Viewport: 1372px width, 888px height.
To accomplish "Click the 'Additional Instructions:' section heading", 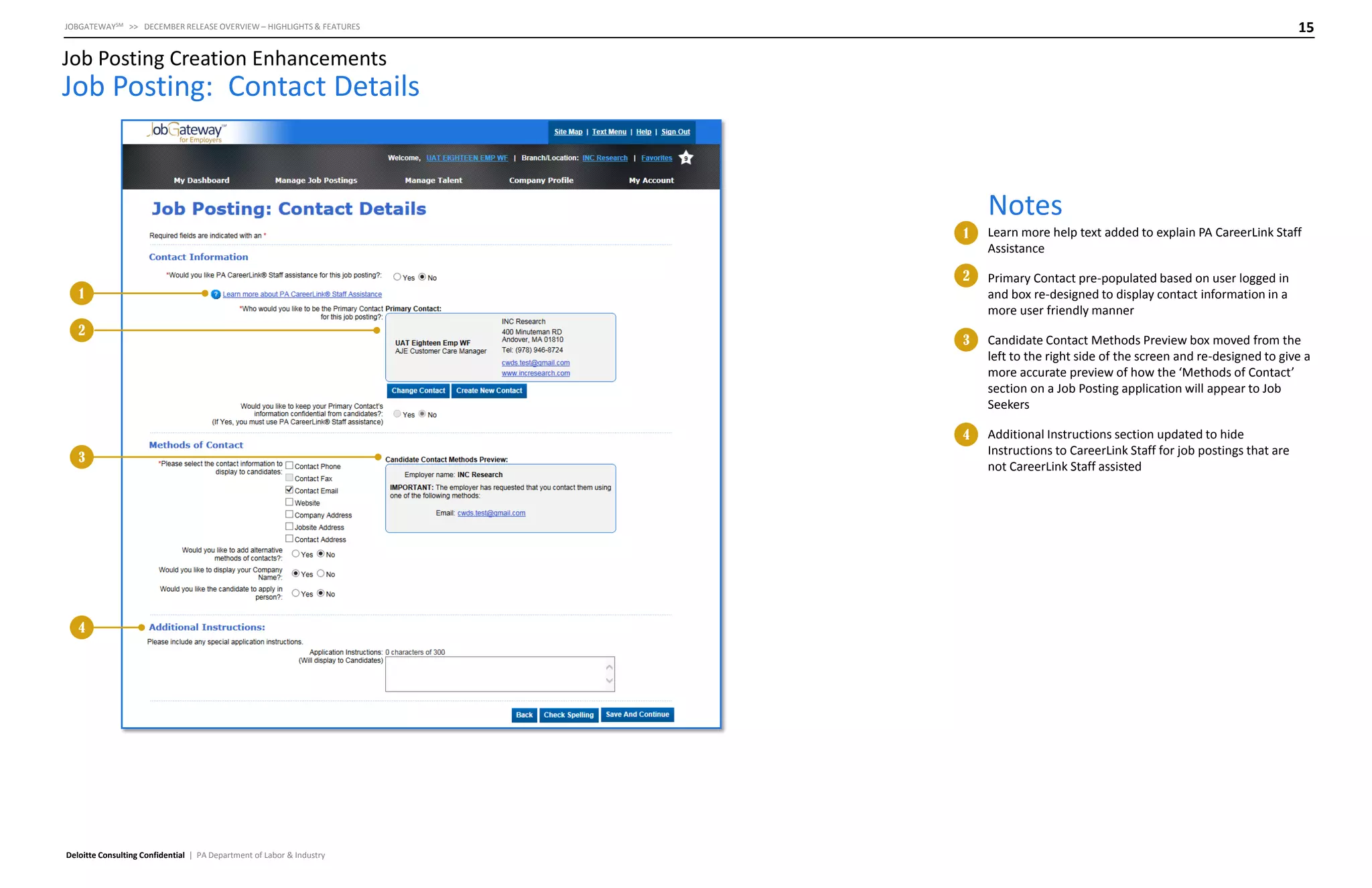I will coord(207,627).
